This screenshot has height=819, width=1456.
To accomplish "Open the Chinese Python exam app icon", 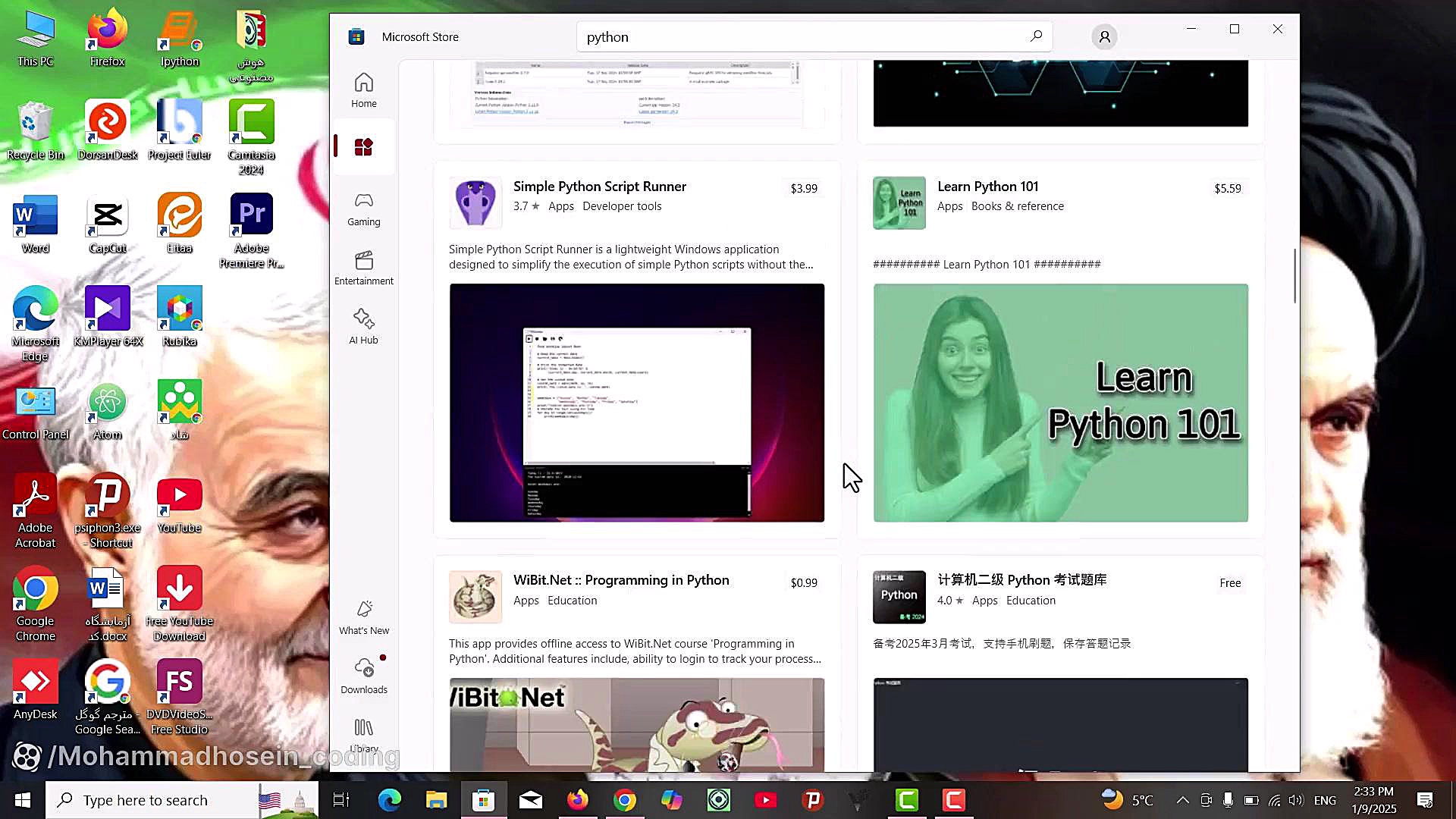I will point(899,597).
